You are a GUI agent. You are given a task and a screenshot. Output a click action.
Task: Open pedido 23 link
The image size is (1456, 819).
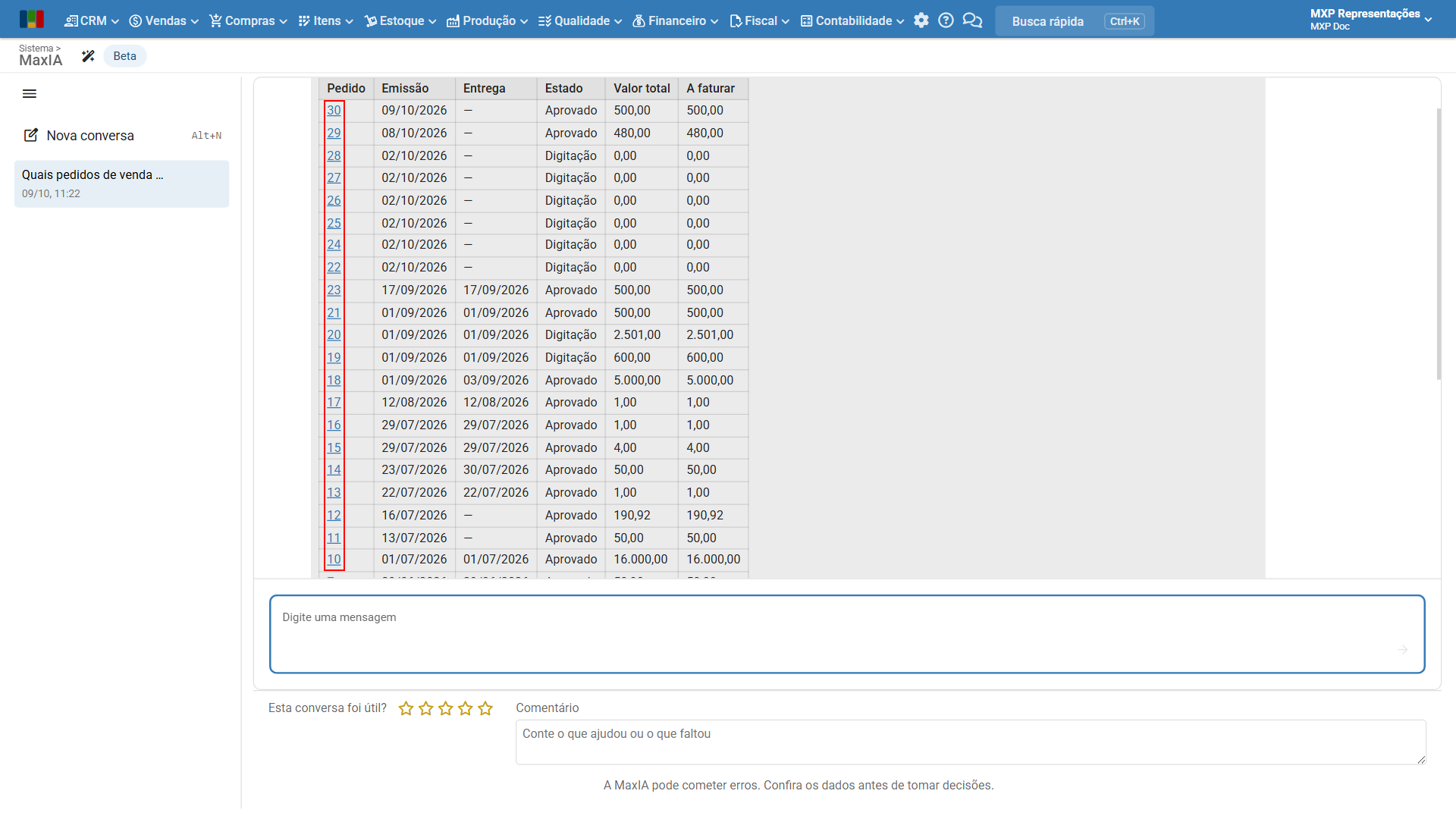334,290
